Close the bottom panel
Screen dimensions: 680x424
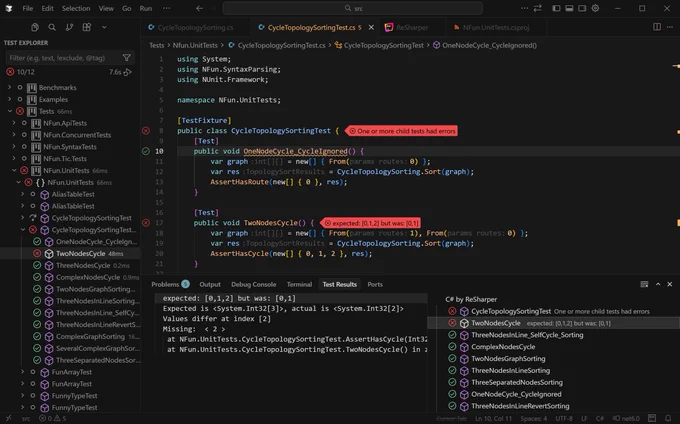(x=670, y=284)
